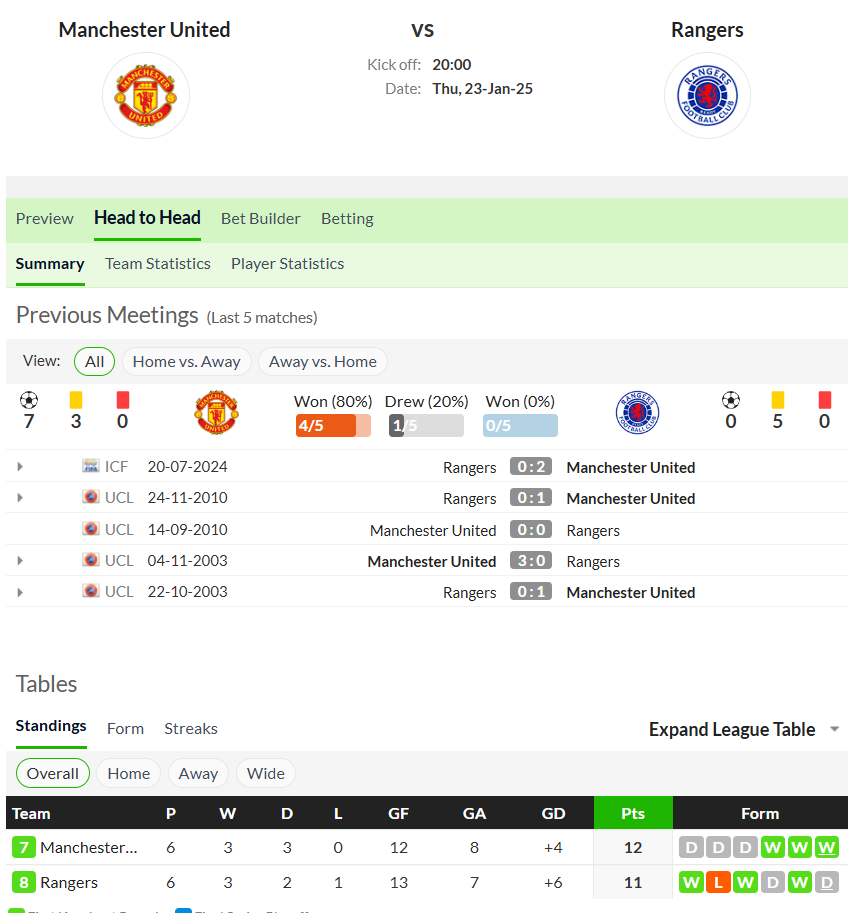The image size is (848, 913).
Task: Click the large Rangers crest at top
Action: 707,95
